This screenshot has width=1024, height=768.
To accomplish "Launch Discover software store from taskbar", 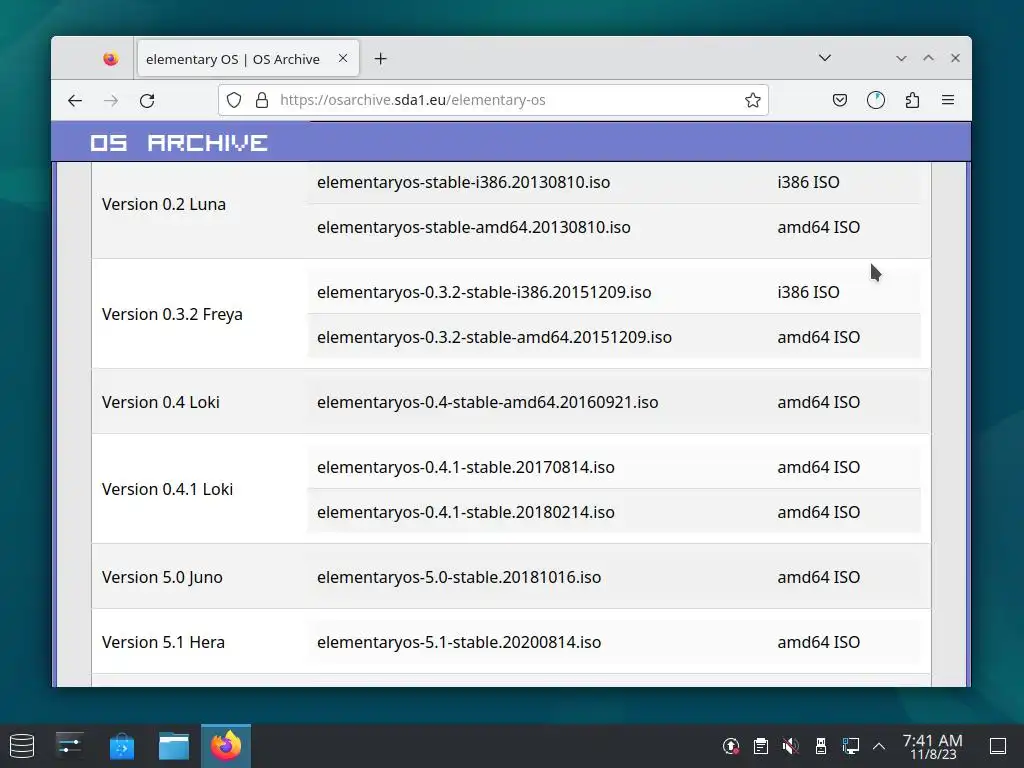I will click(x=121, y=746).
